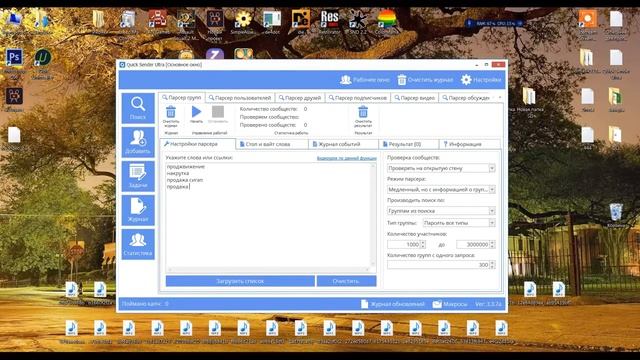
Task: Click the word продвижение in the keyword list
Action: tap(186, 167)
